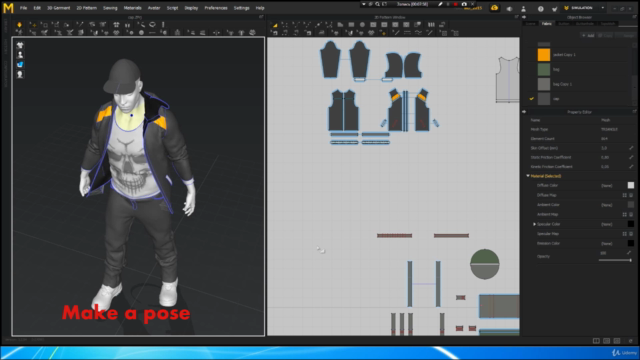Delete the Specular Map with trash icon

631,234
